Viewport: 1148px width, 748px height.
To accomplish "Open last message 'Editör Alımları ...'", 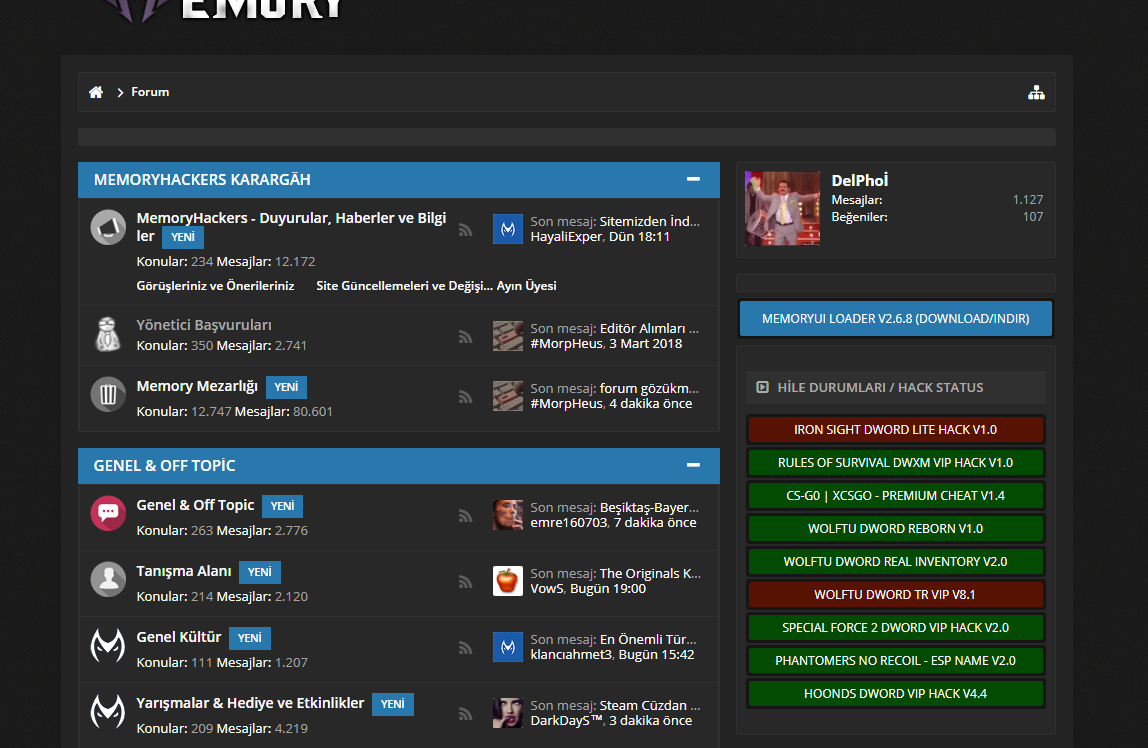I will 649,329.
